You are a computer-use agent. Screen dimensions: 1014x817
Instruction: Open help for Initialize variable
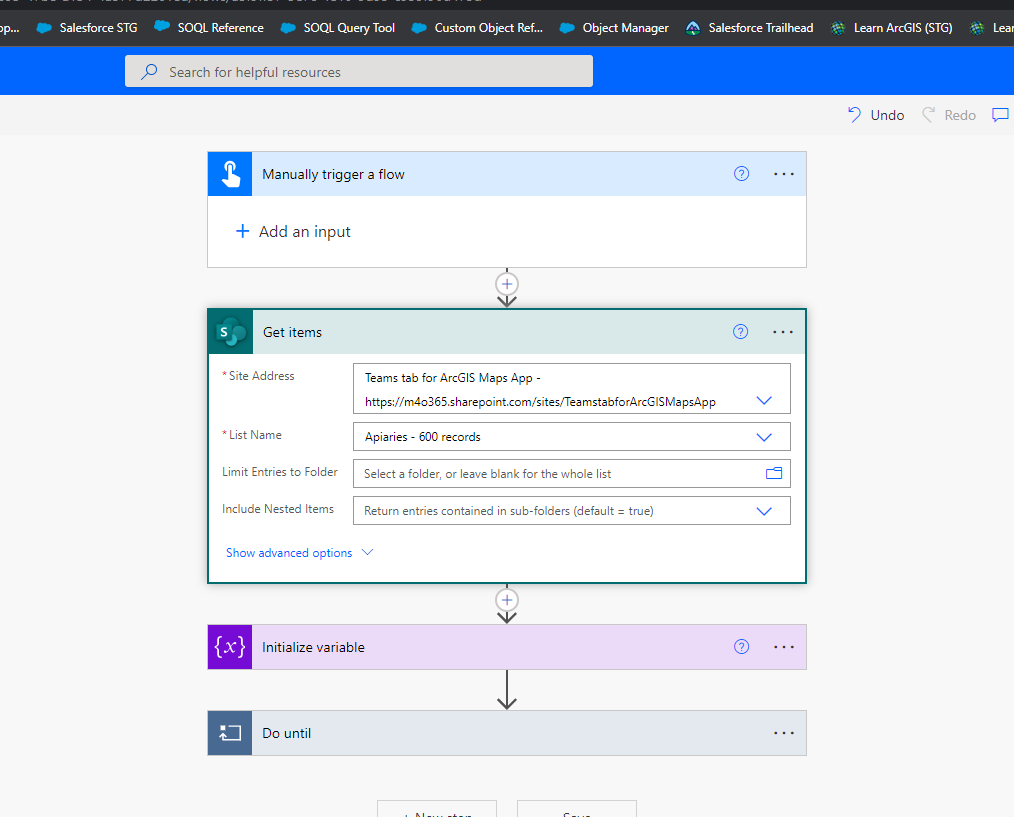pyautogui.click(x=741, y=647)
